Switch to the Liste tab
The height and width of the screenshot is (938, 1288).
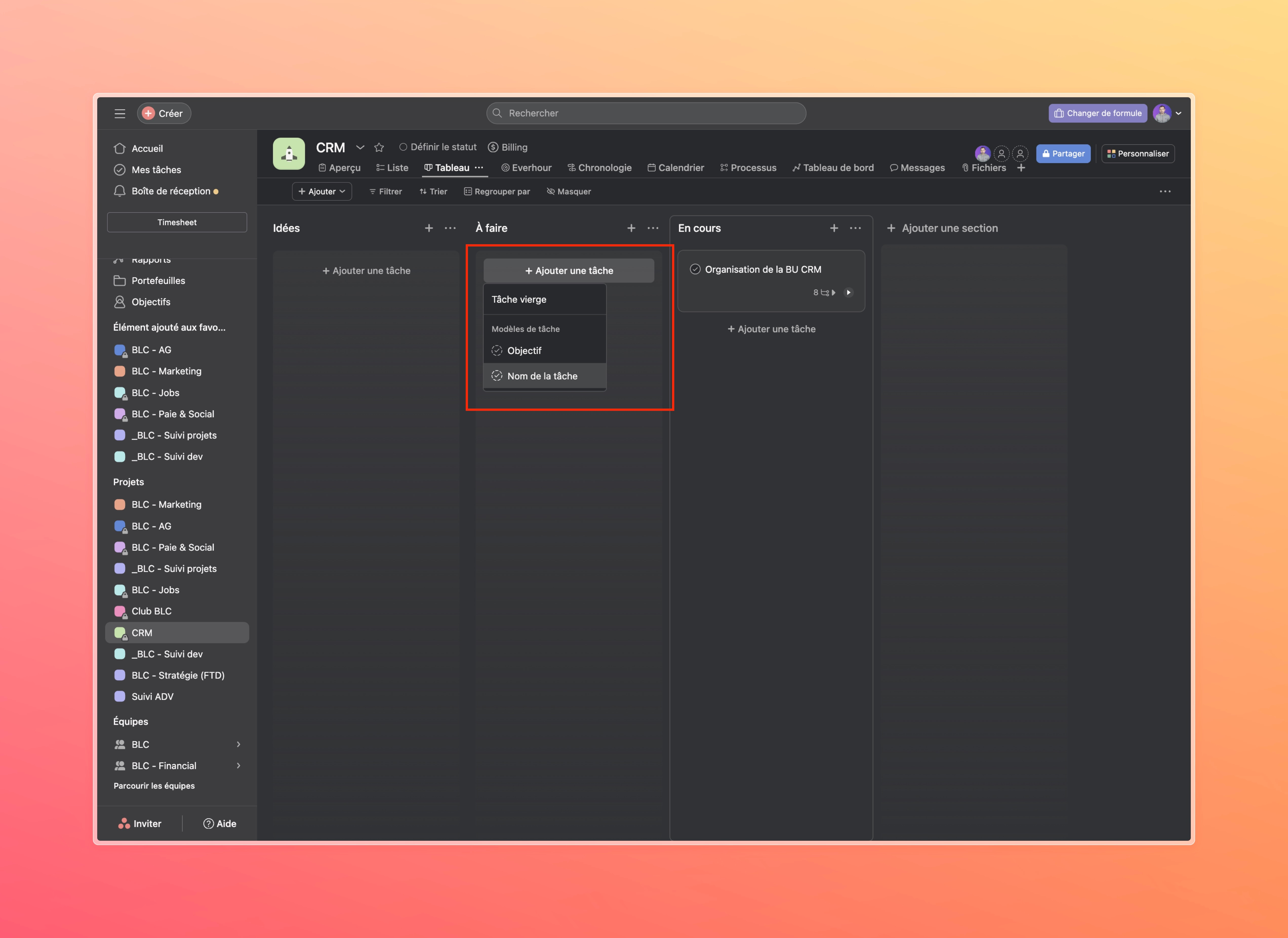coord(392,168)
